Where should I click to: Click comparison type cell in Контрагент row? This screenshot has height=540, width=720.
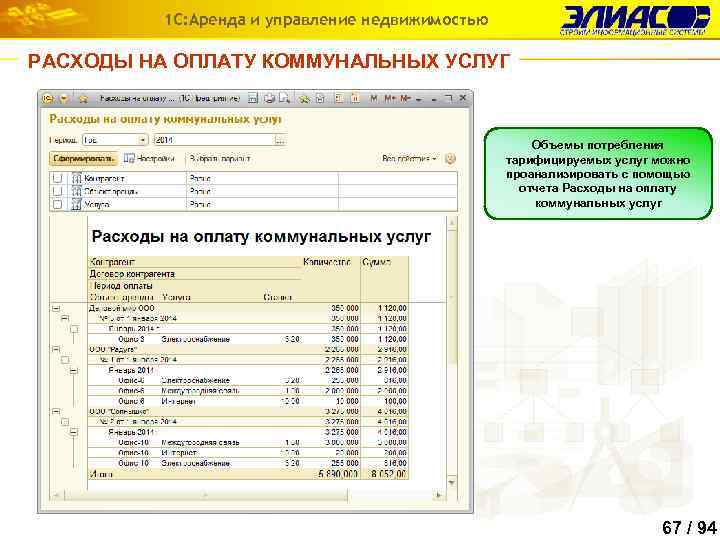click(262, 178)
